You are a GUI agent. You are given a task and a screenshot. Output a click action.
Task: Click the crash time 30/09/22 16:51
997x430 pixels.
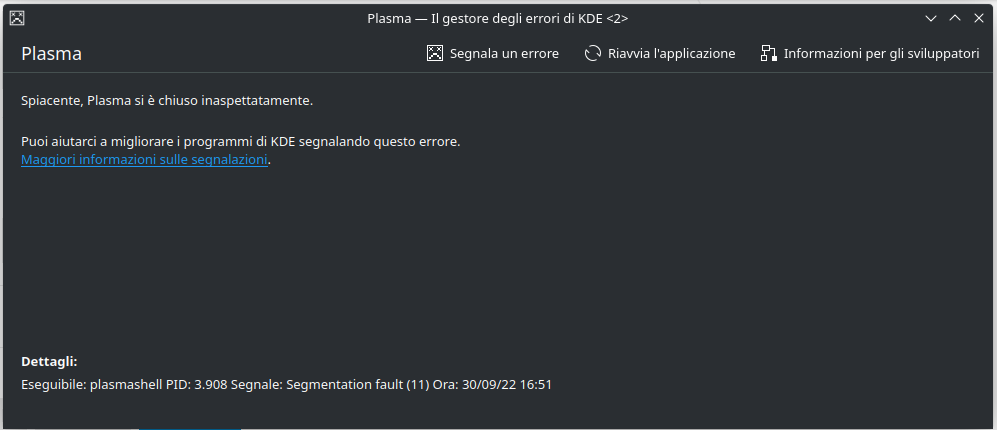pos(507,384)
